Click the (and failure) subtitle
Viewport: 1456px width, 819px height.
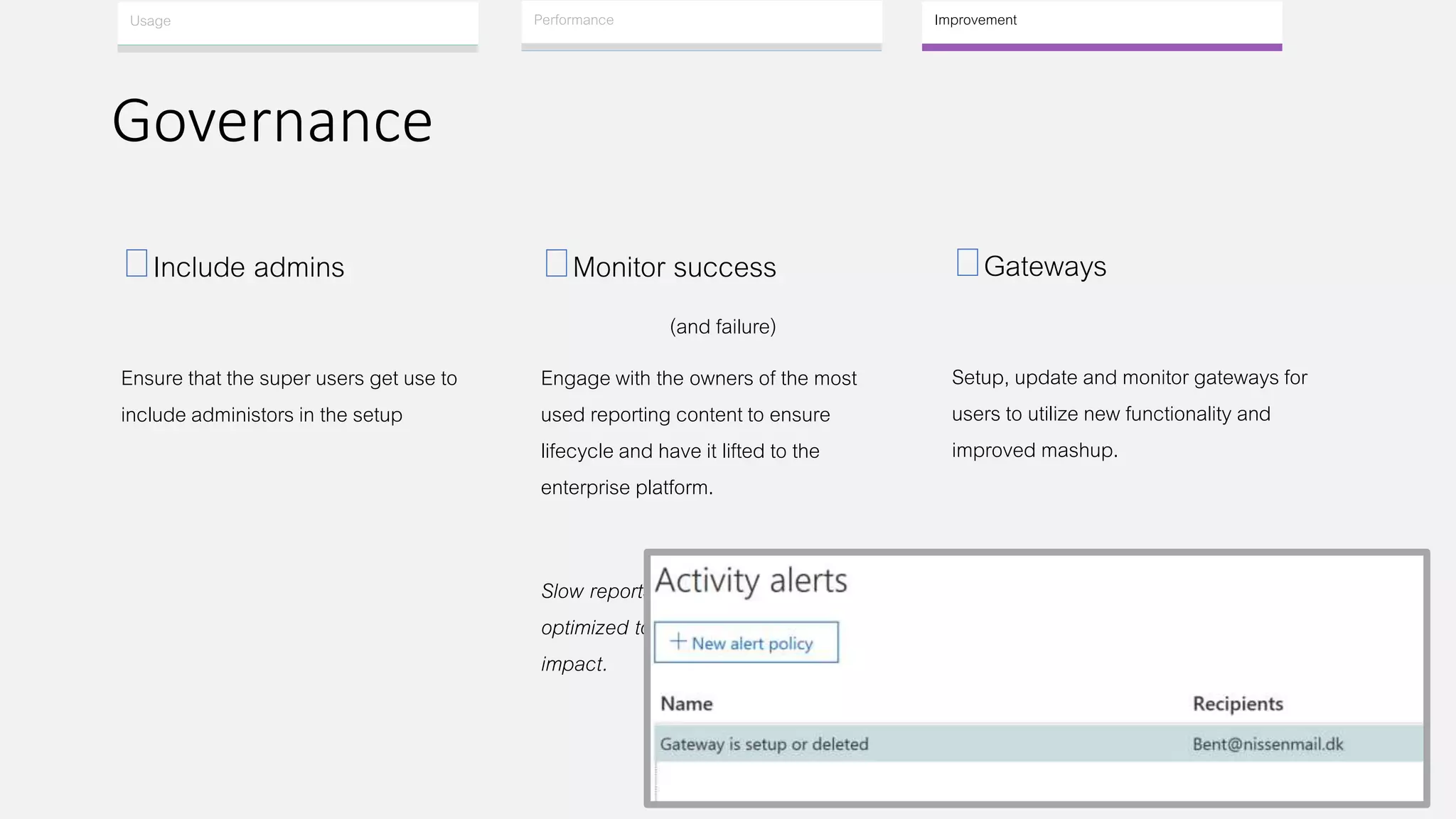tap(723, 327)
